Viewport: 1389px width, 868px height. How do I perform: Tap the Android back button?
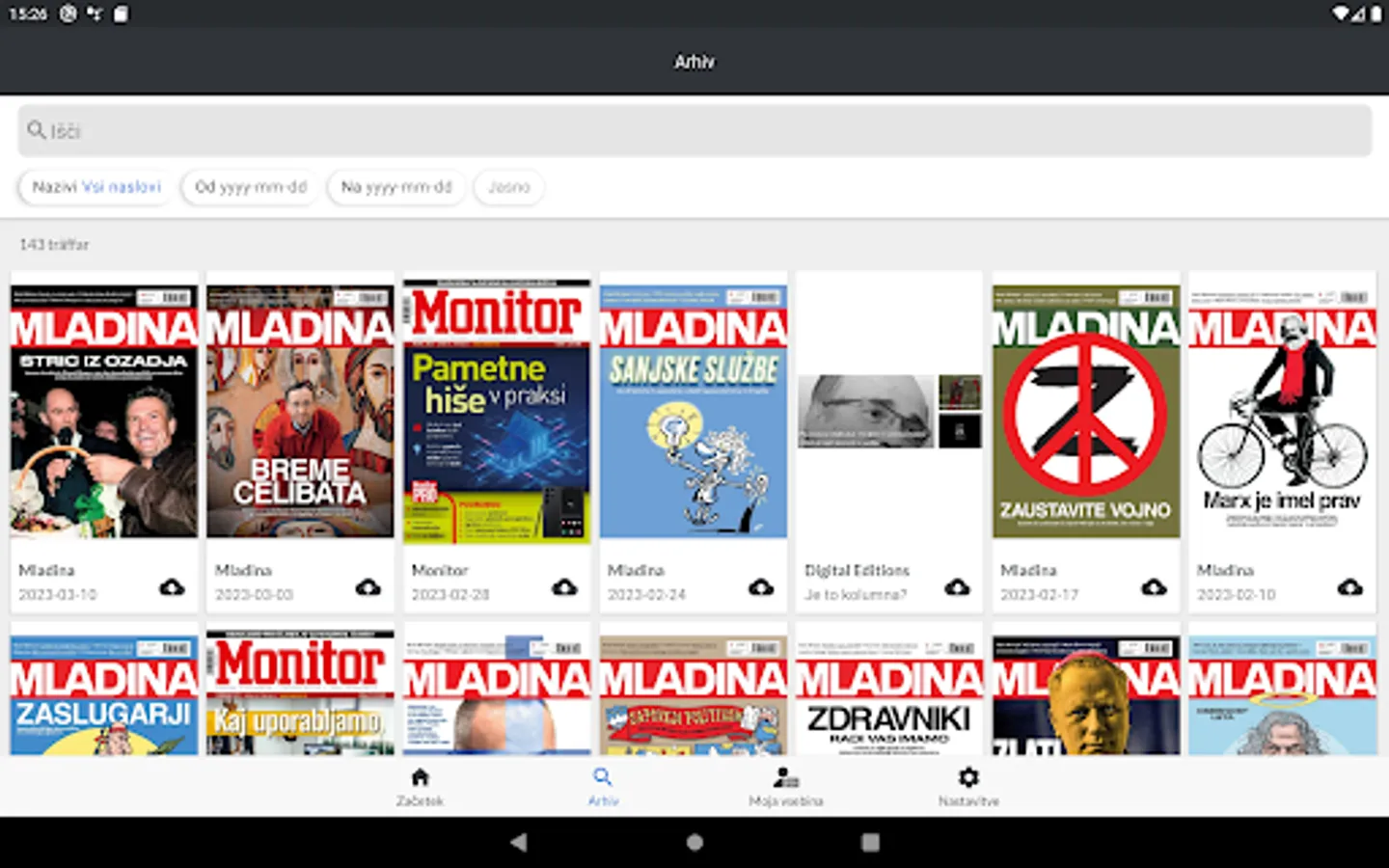[x=519, y=842]
